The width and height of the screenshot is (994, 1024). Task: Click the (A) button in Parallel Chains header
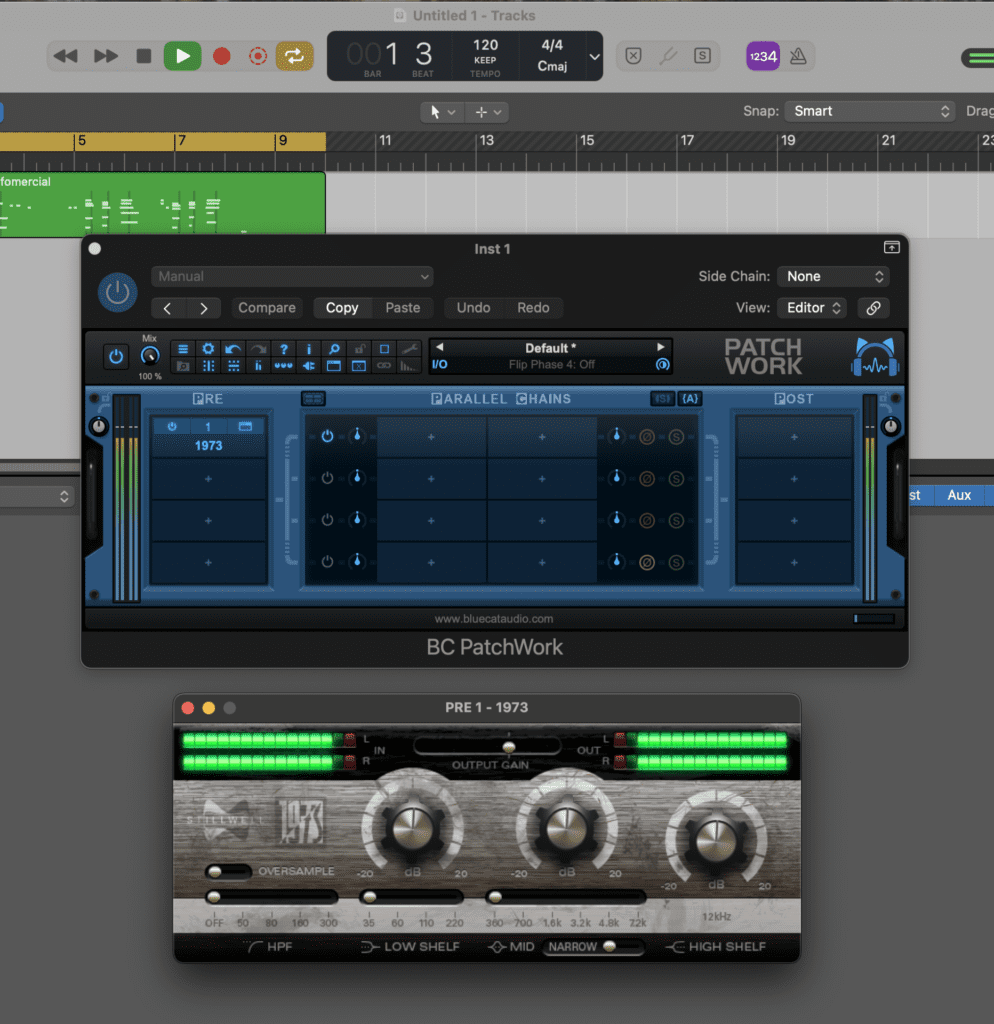(690, 398)
